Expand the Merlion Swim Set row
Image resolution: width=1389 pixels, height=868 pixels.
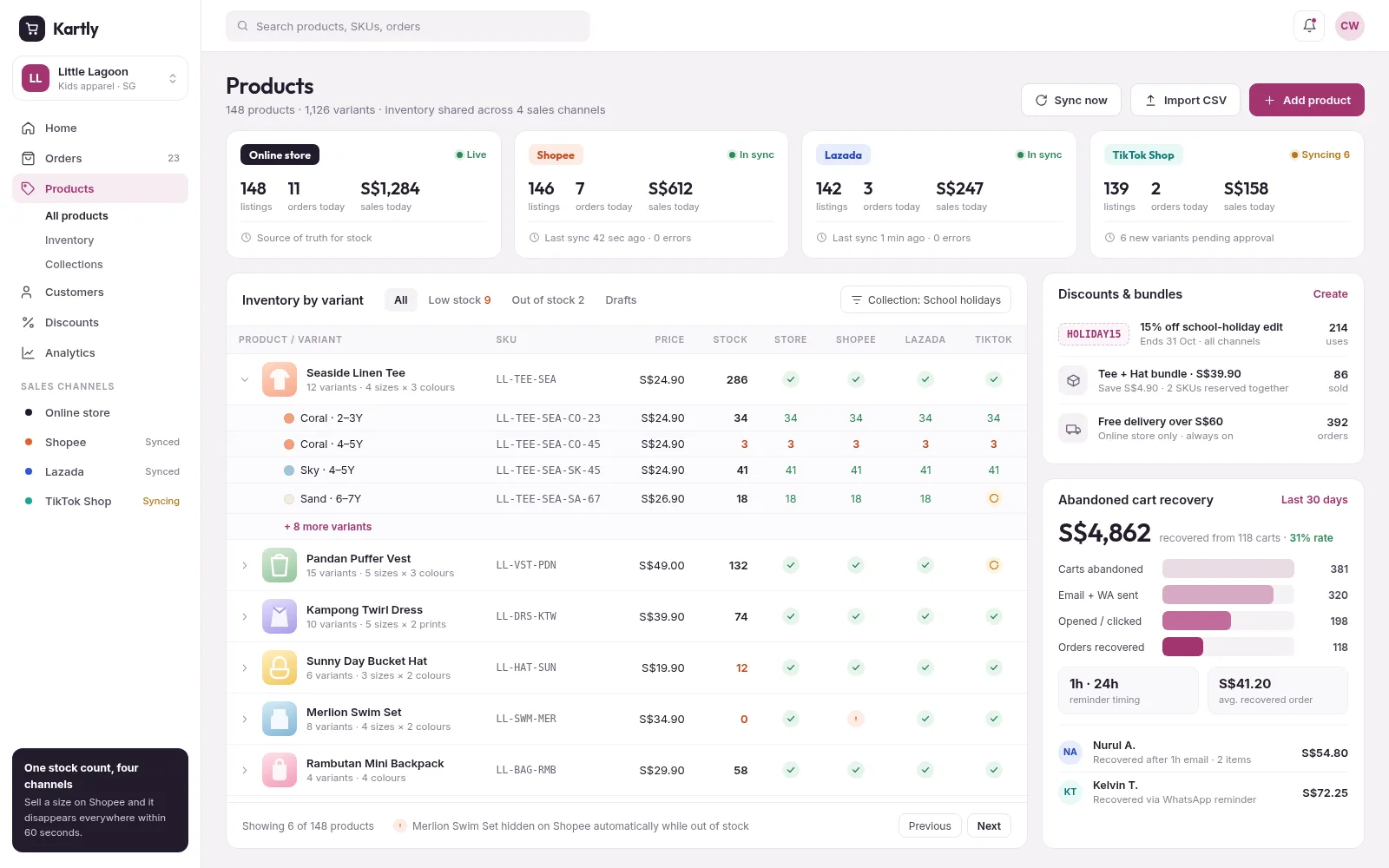[x=245, y=719]
